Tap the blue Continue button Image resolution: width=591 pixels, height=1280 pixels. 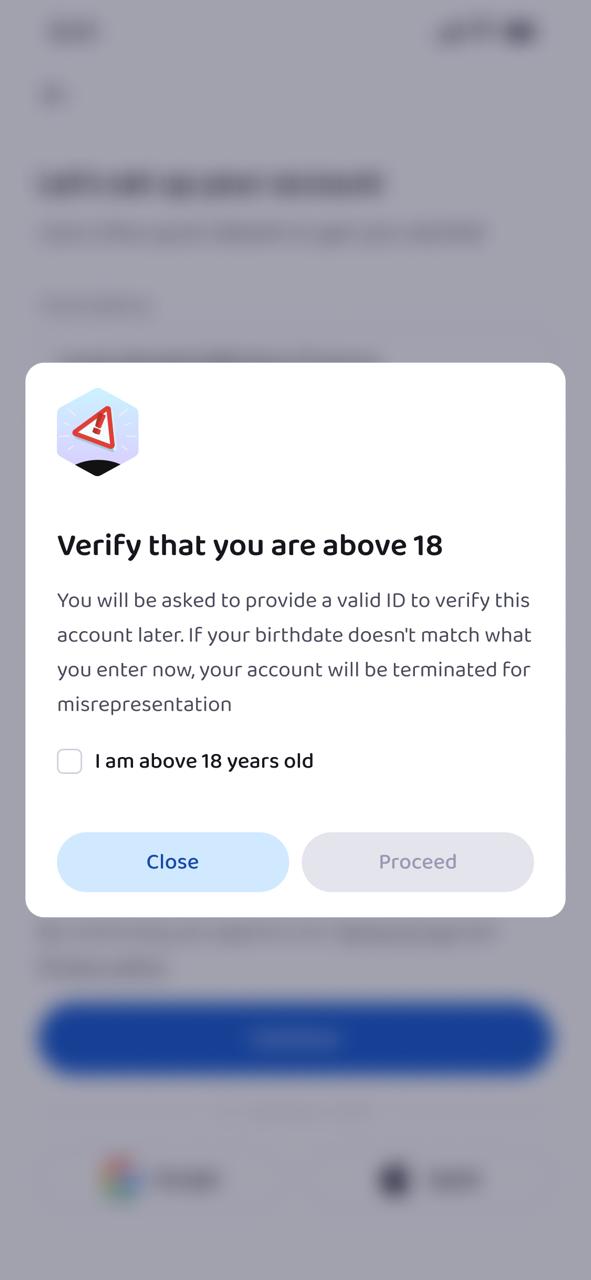295,1038
